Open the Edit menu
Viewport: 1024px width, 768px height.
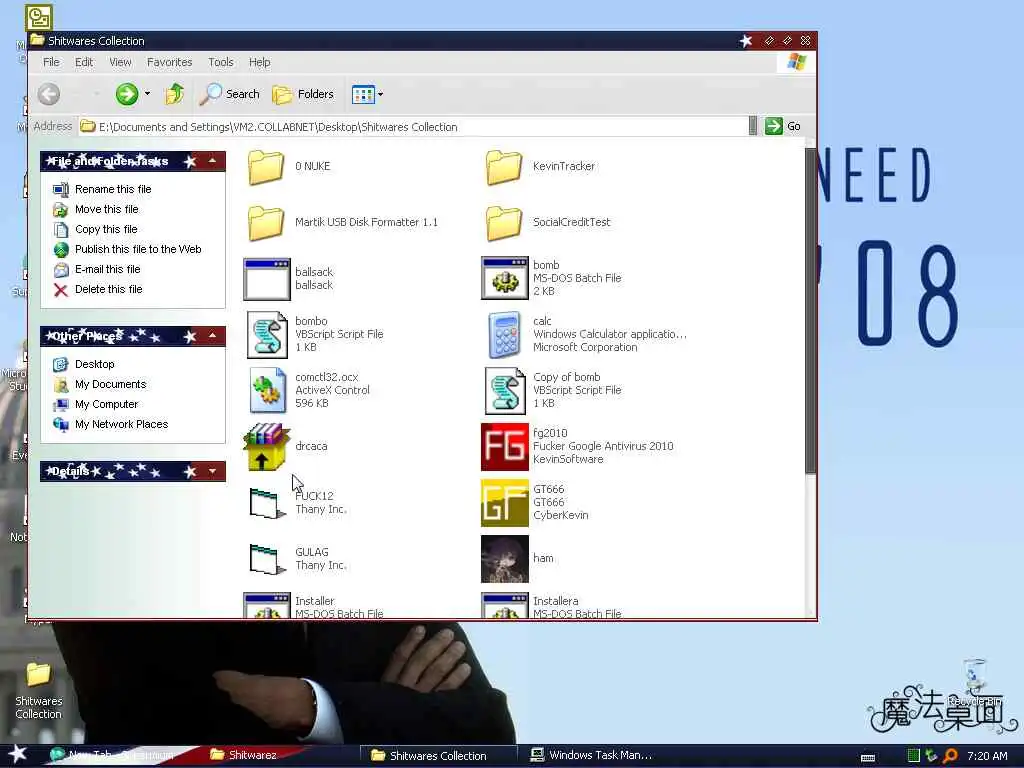84,62
